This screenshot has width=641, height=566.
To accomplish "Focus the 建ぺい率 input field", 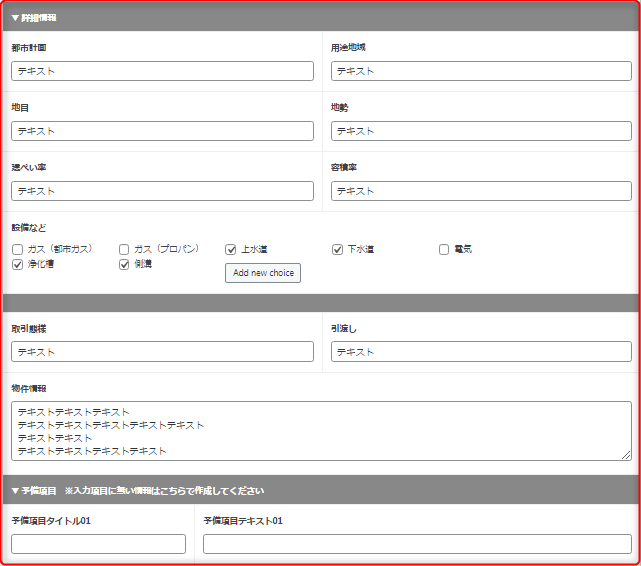I will pyautogui.click(x=162, y=191).
